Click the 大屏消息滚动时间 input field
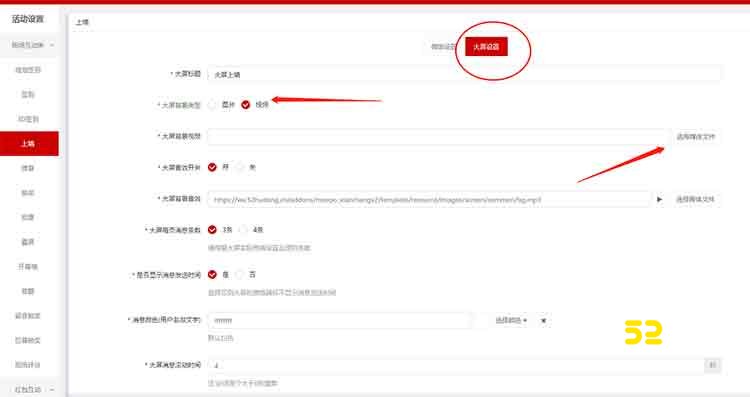750x397 pixels. click(456, 365)
